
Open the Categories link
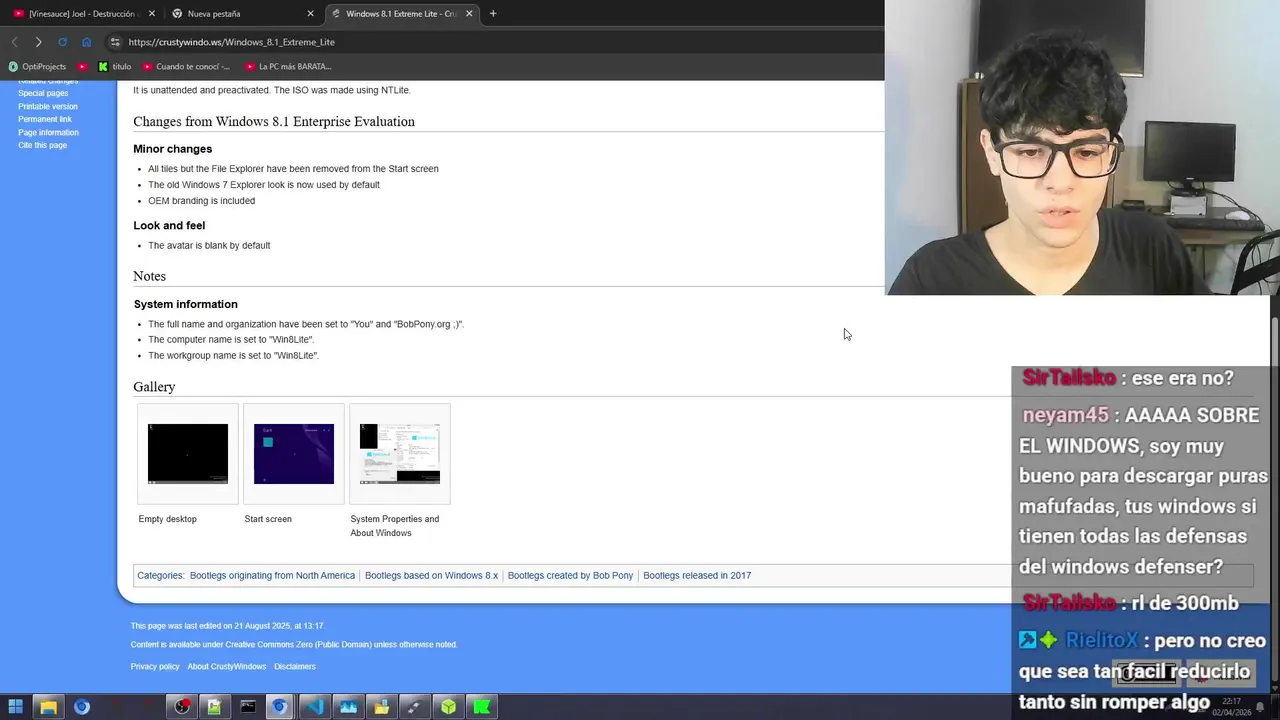[x=160, y=576]
